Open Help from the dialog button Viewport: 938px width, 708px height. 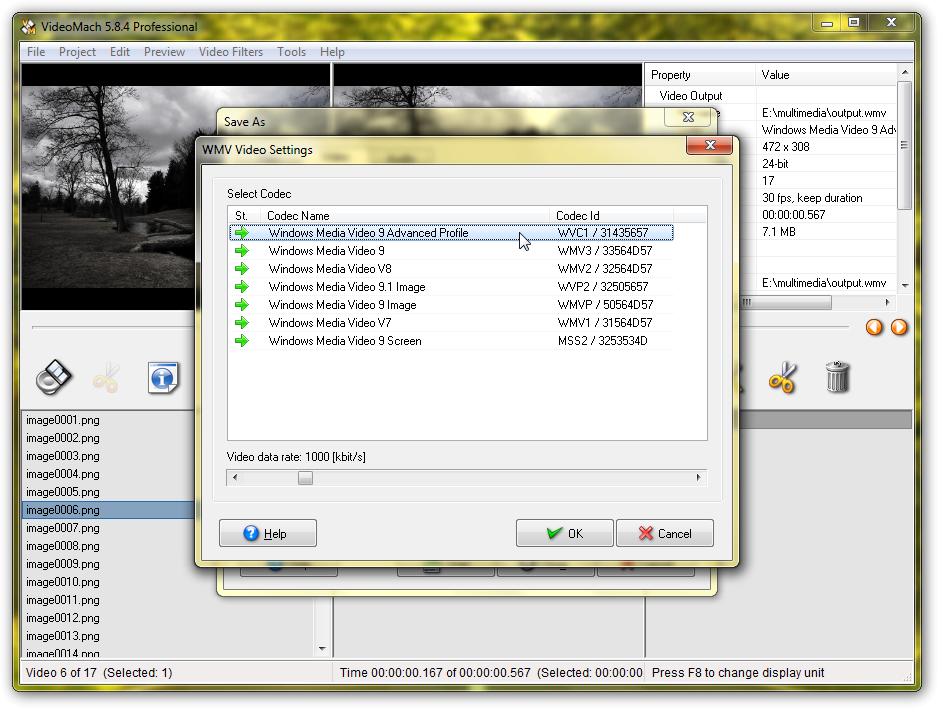pos(267,533)
